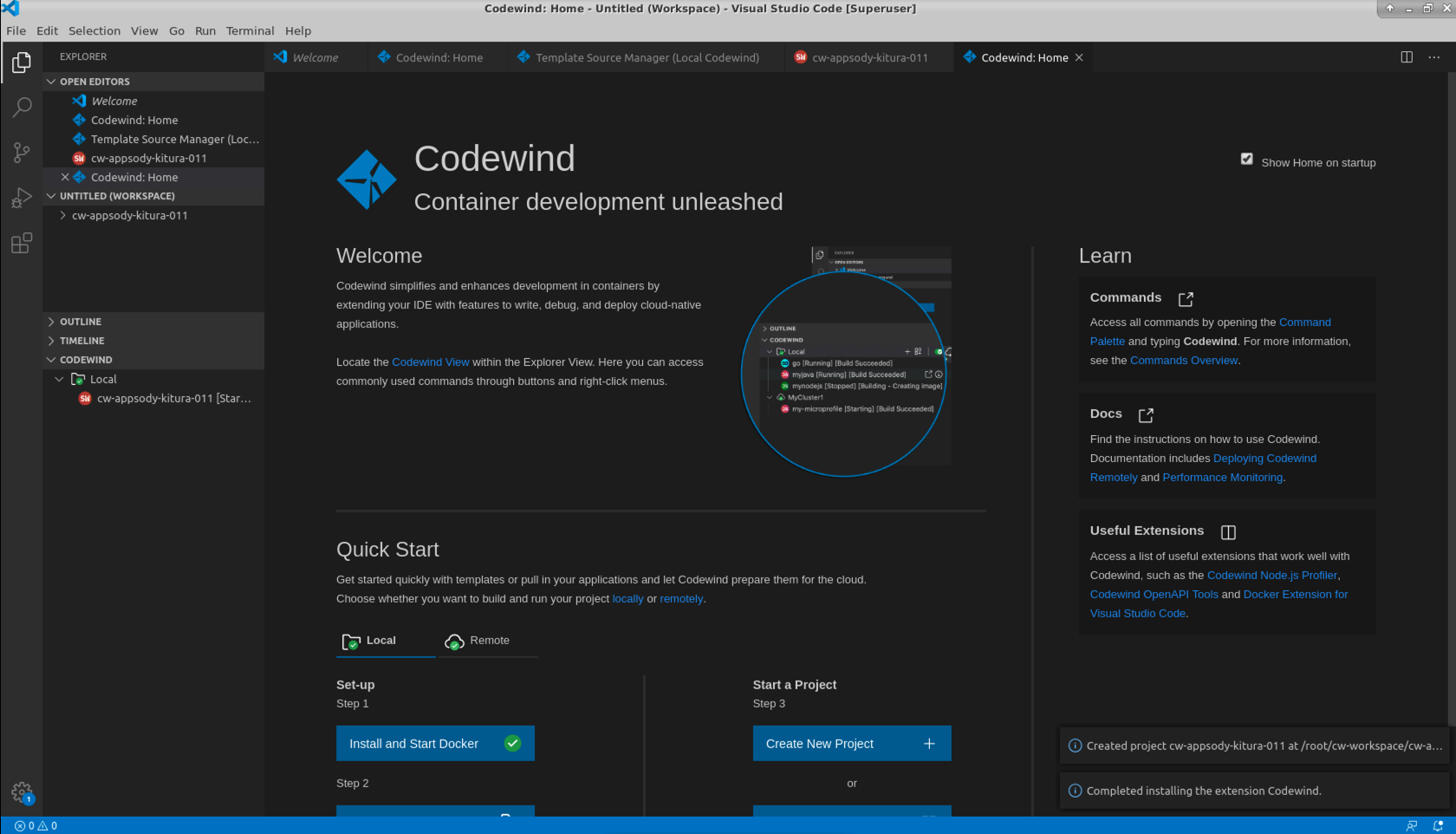The width and height of the screenshot is (1456, 834).
Task: Click the Create New Project button
Action: click(851, 743)
